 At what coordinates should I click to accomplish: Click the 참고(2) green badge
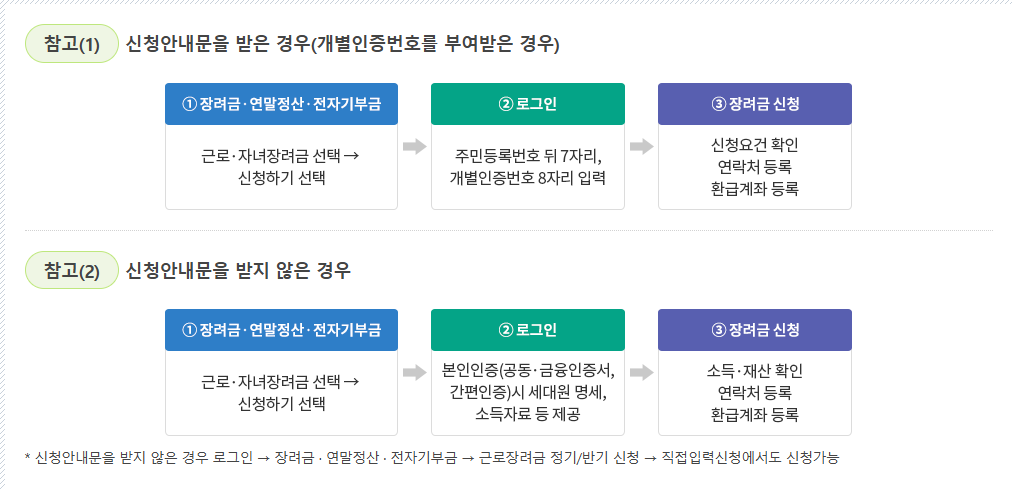click(72, 270)
